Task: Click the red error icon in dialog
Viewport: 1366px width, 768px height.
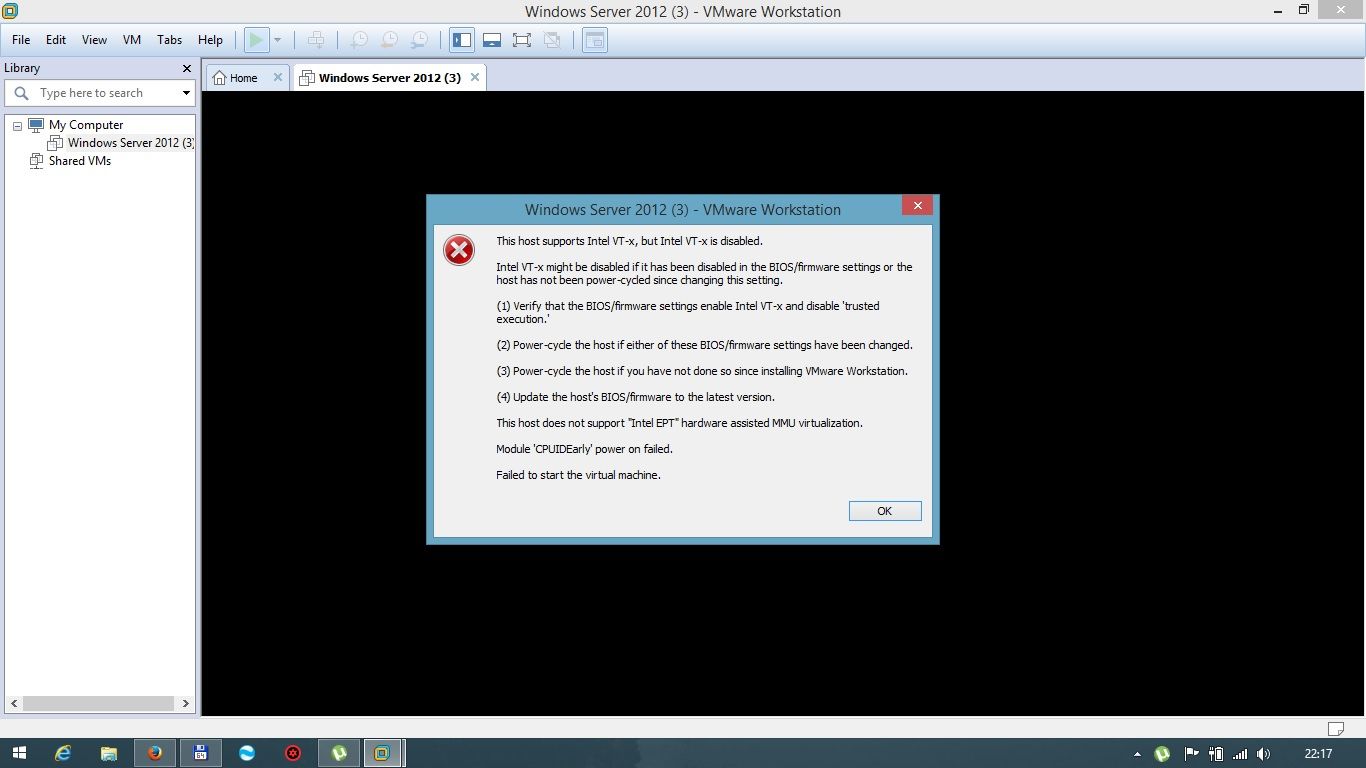Action: (459, 250)
